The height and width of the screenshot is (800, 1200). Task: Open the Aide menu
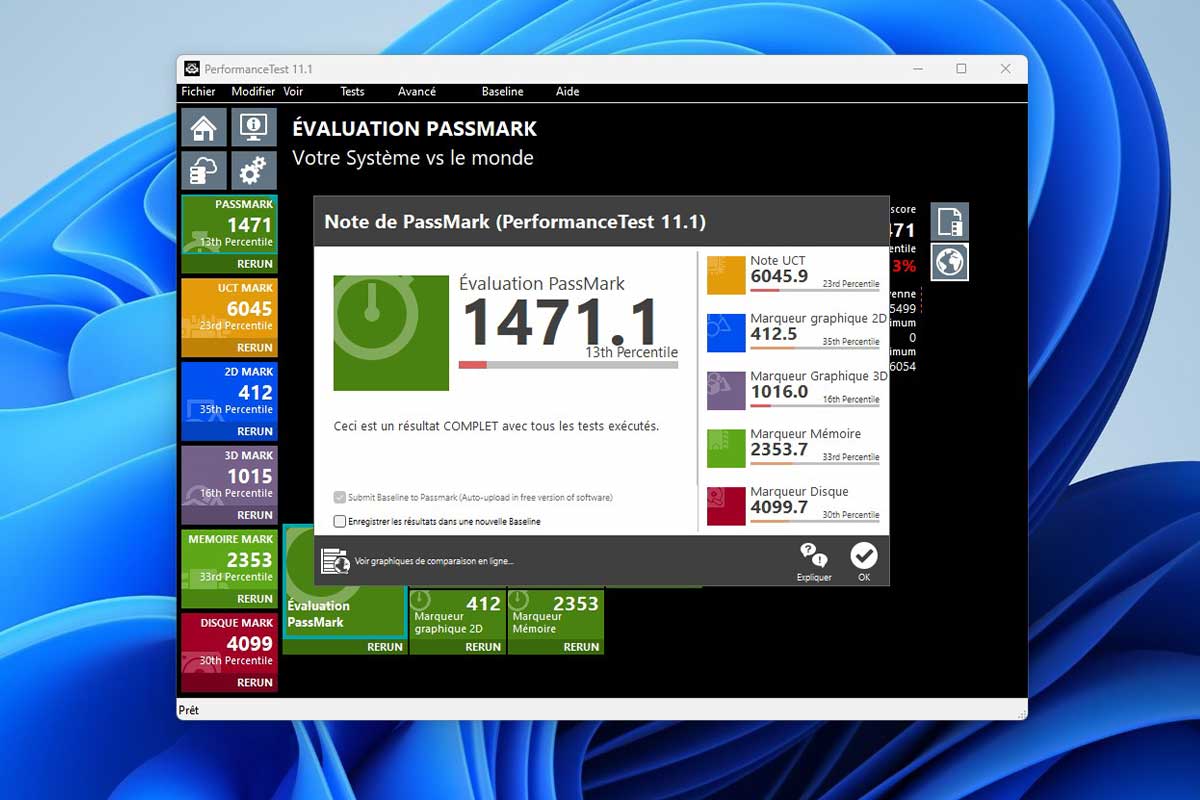click(x=568, y=91)
